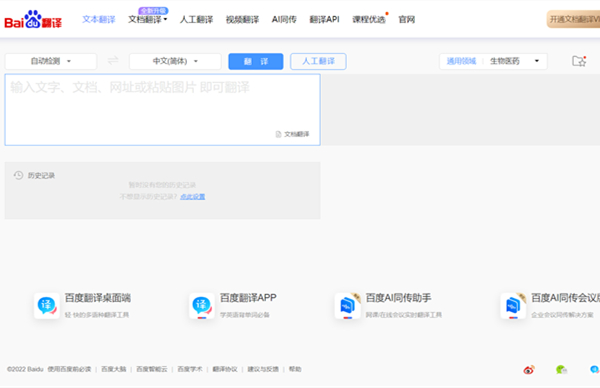Click the 历史记录 label
Image resolution: width=600 pixels, height=388 pixels.
point(41,176)
